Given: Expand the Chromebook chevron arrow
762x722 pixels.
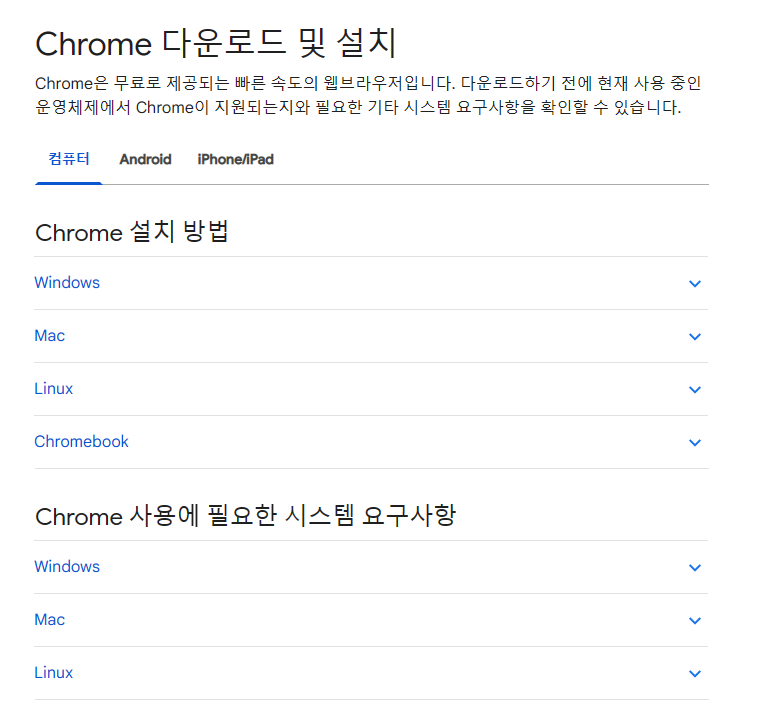Looking at the screenshot, I should [695, 442].
